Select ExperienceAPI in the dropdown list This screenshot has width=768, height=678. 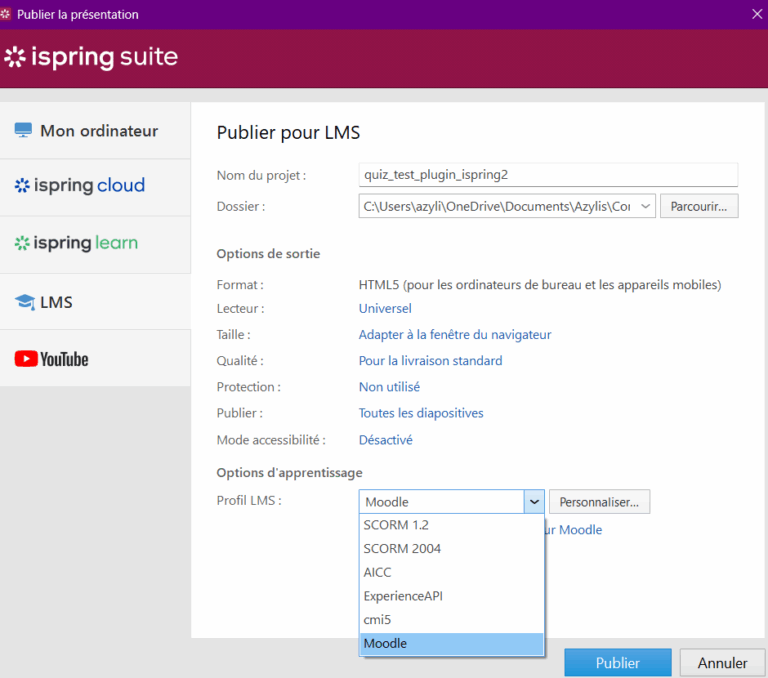[x=452, y=596]
